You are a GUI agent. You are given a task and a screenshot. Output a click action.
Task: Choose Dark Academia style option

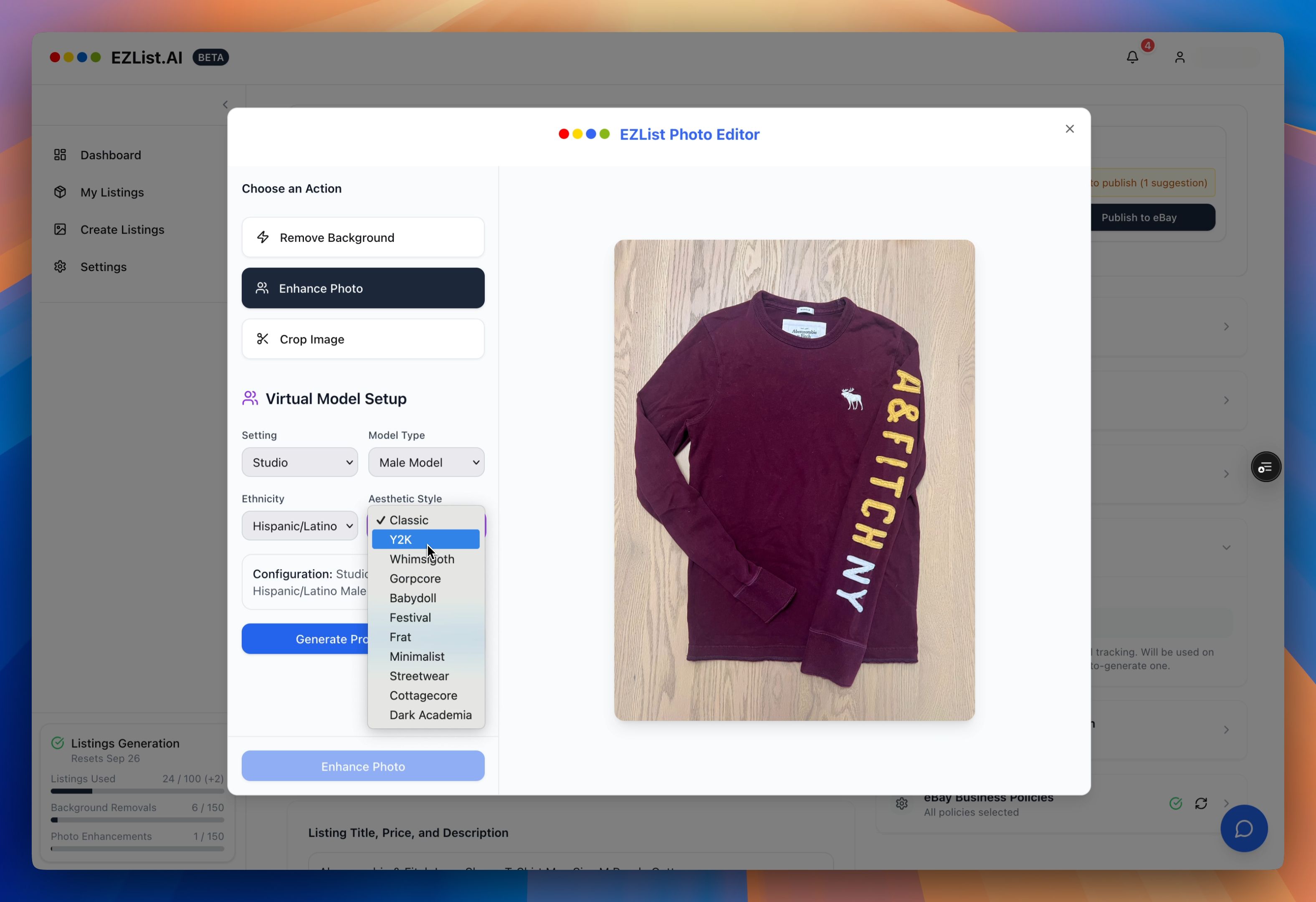point(430,715)
